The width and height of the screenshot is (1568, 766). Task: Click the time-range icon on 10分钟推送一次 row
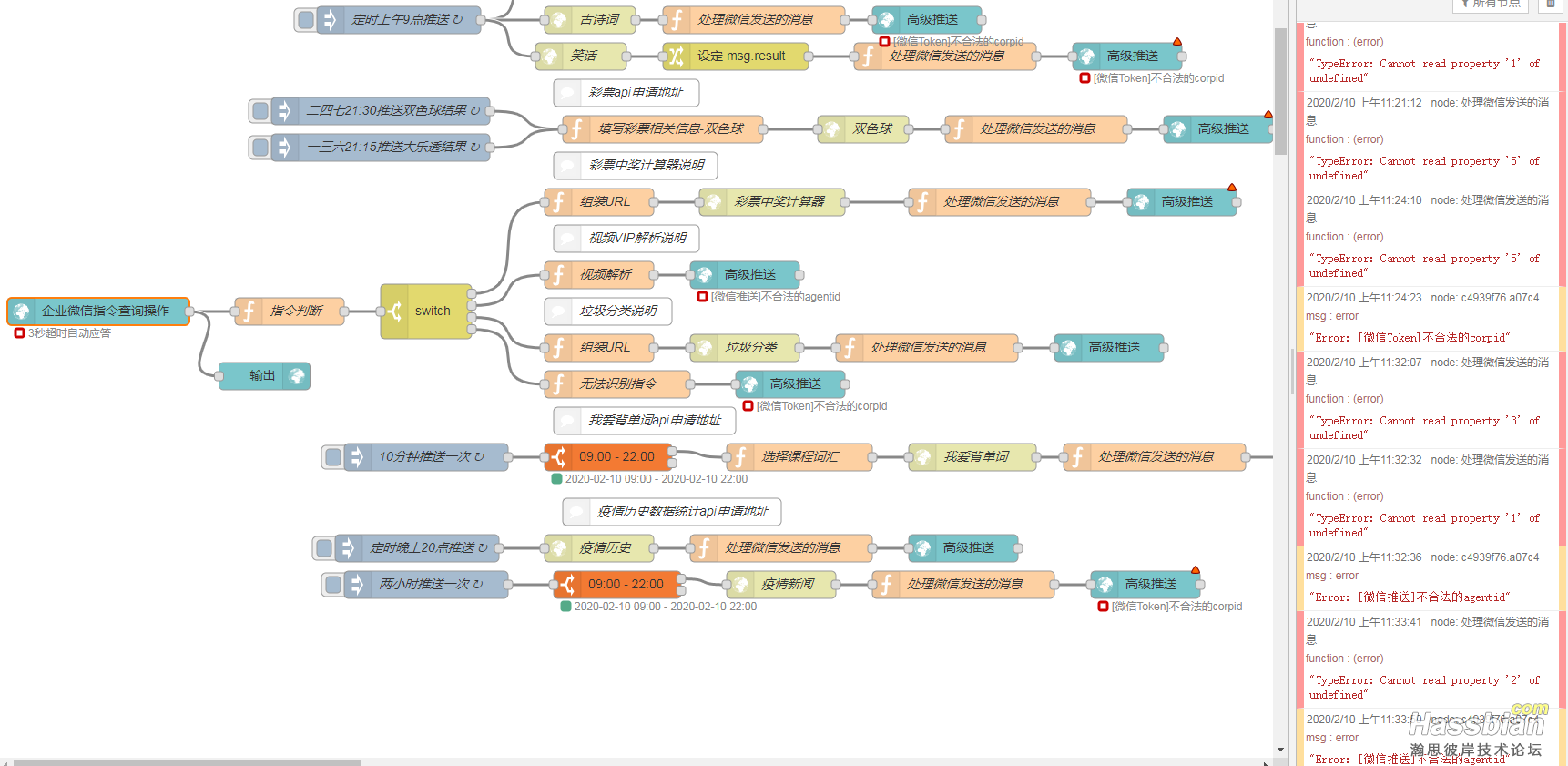click(x=558, y=456)
